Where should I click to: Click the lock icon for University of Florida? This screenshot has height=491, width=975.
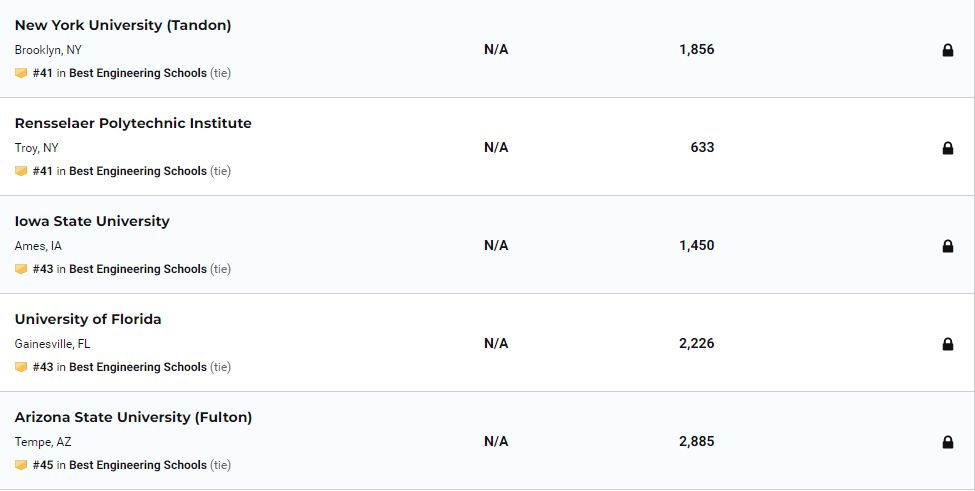pyautogui.click(x=948, y=344)
